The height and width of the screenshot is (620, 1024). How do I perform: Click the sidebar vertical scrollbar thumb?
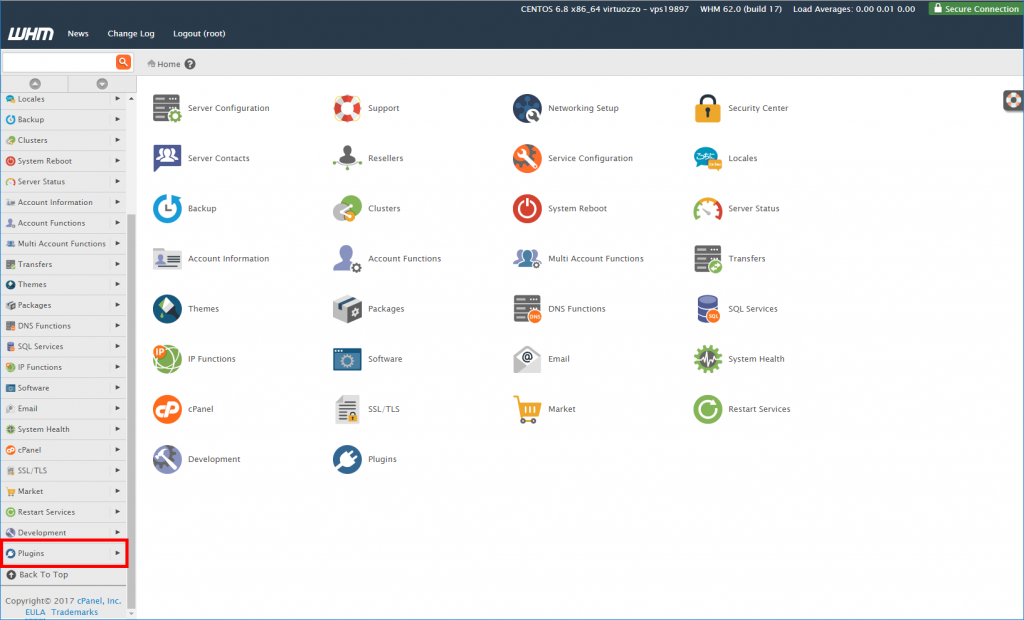click(x=131, y=410)
